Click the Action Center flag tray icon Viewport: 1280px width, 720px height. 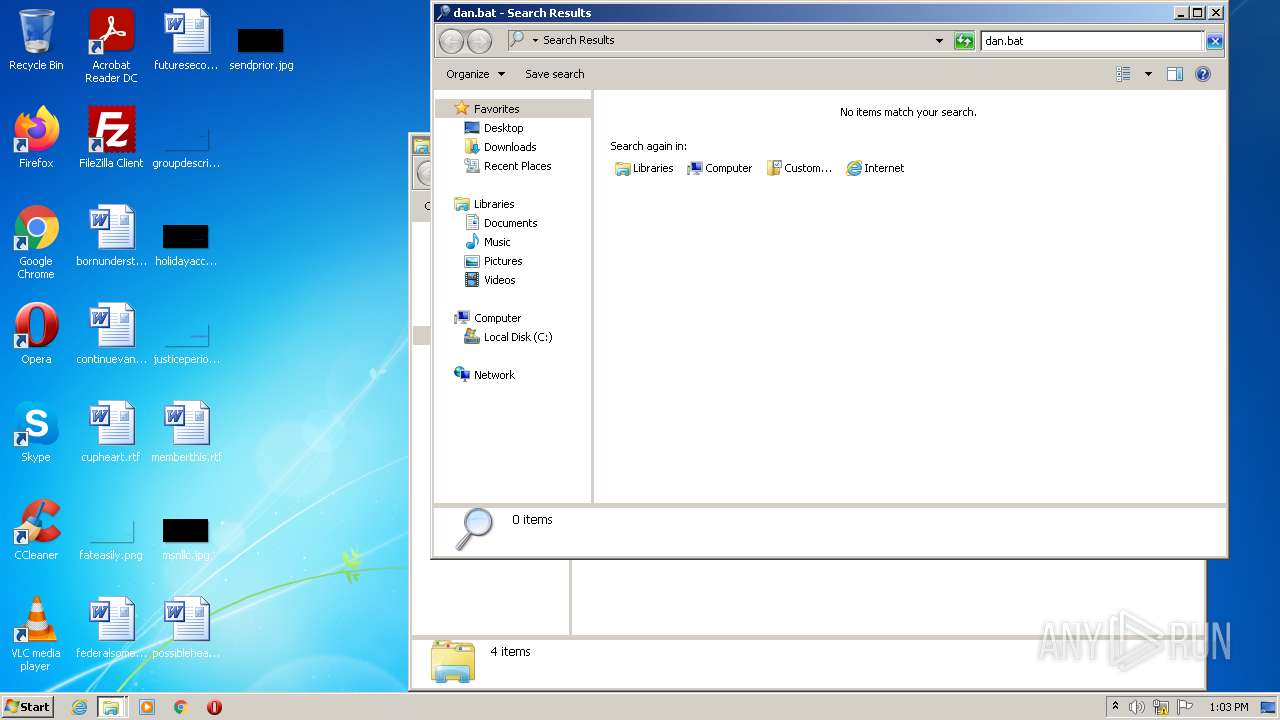click(x=1186, y=707)
